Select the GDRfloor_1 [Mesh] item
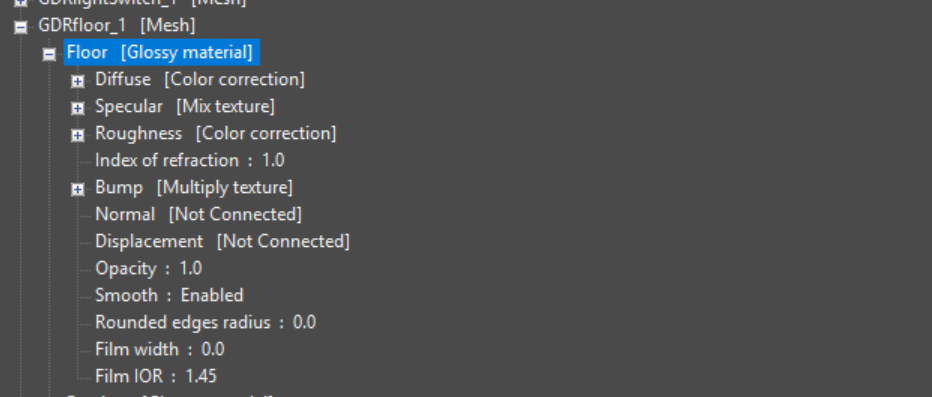The image size is (932, 397). (116, 26)
